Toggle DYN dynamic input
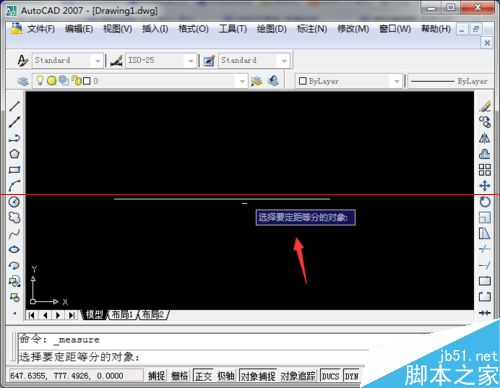 click(351, 376)
